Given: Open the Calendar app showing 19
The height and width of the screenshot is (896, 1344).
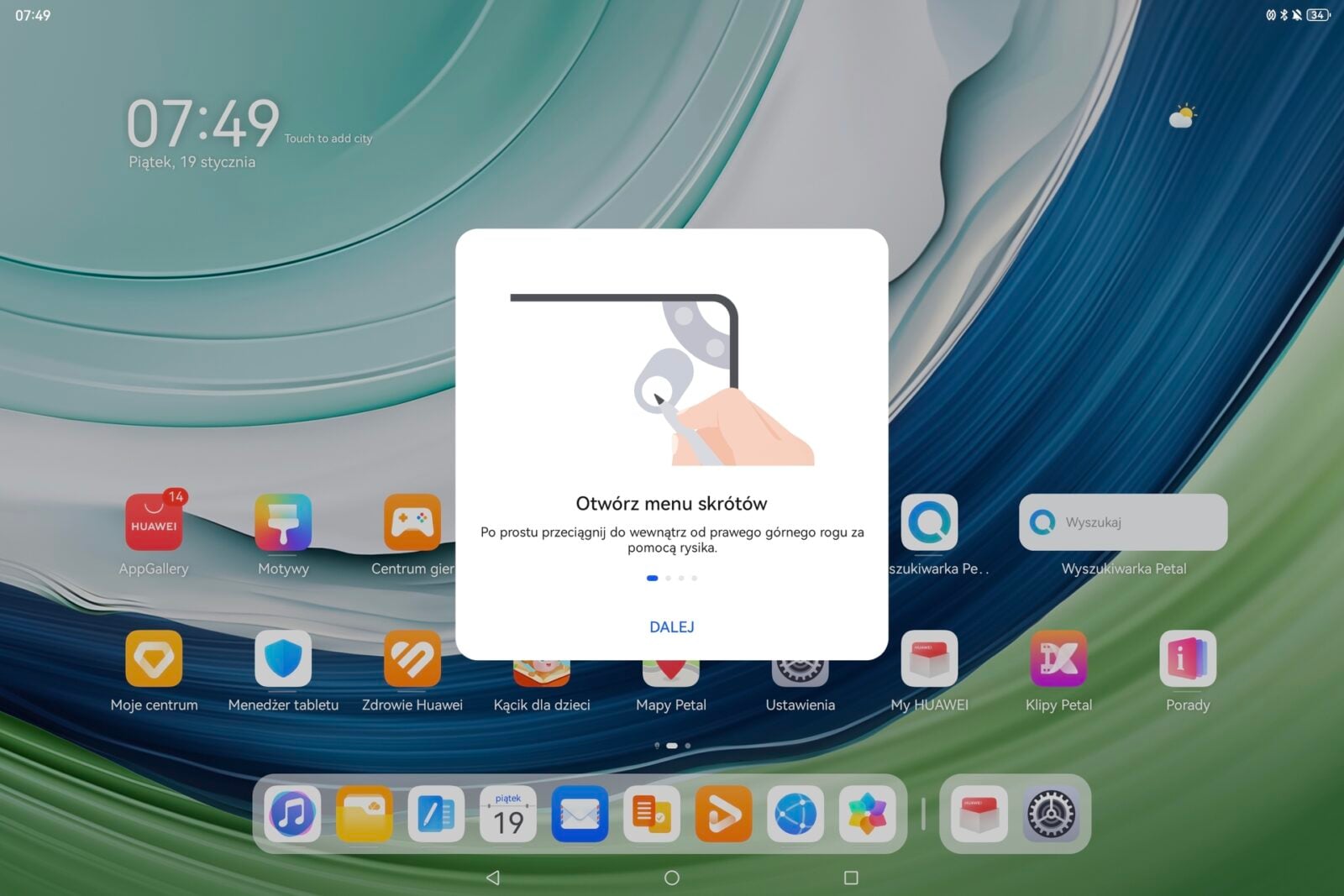Looking at the screenshot, I should (x=507, y=814).
